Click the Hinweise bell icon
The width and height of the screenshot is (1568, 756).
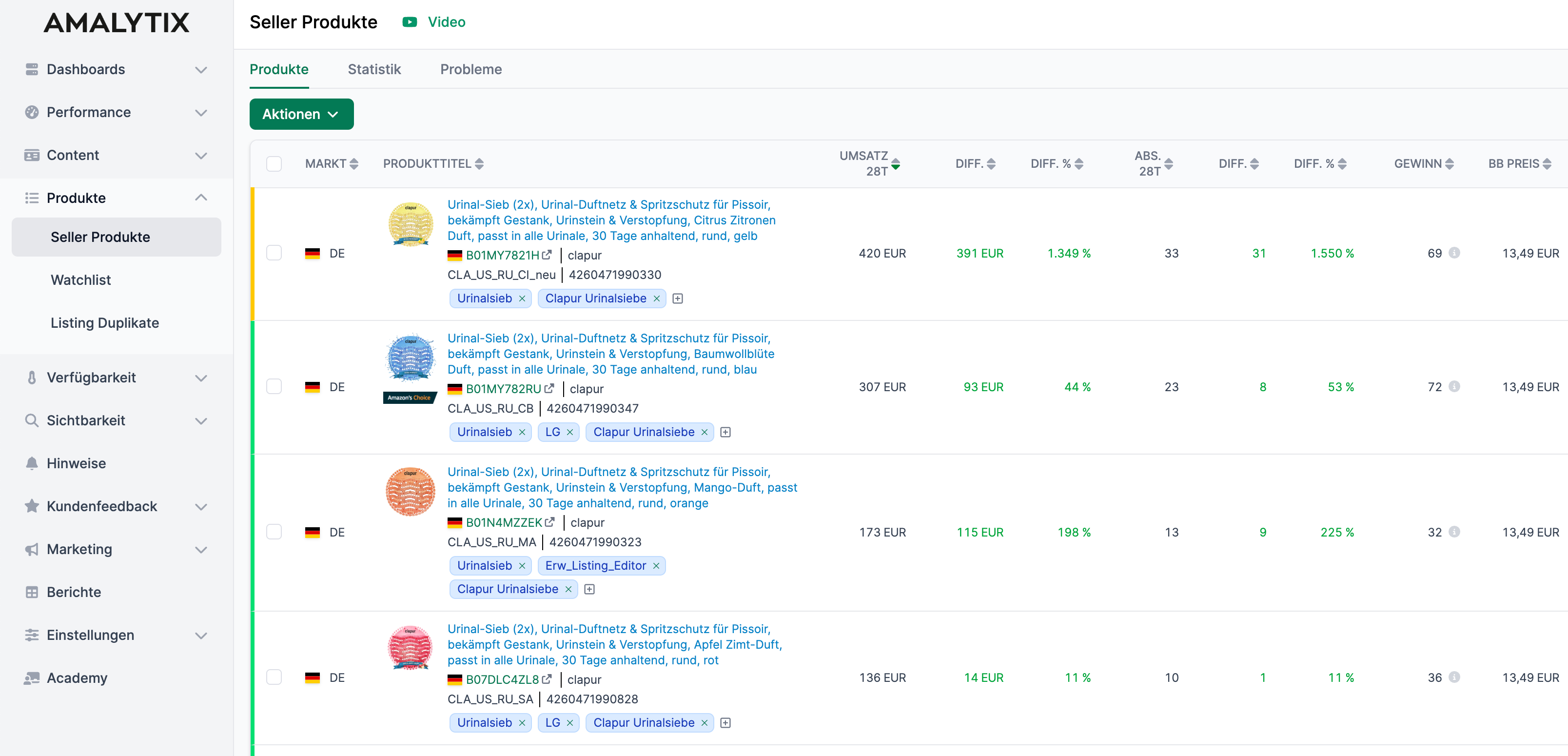pyautogui.click(x=32, y=463)
